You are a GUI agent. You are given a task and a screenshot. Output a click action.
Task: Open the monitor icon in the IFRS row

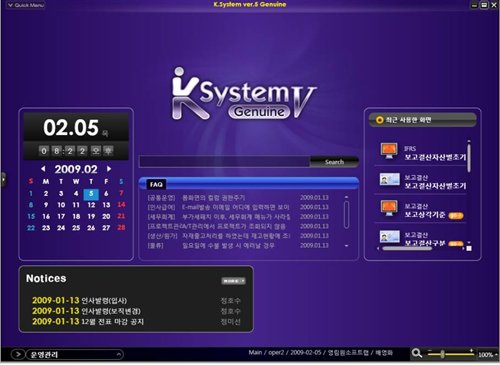[389, 151]
